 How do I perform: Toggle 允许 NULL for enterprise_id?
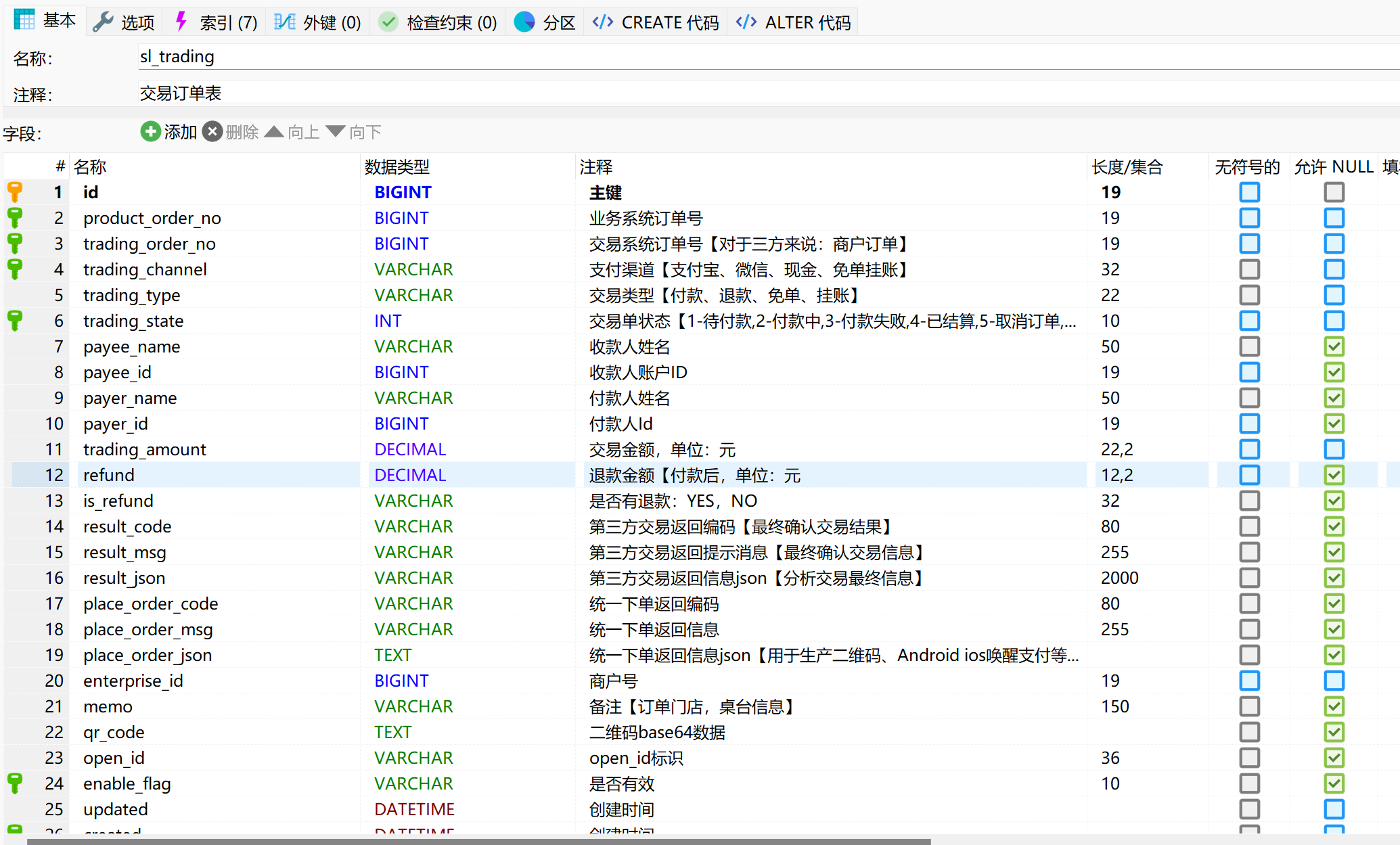click(x=1334, y=681)
